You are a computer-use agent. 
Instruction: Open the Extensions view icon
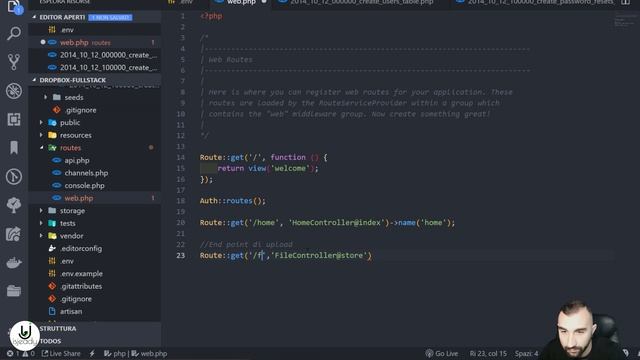14,119
